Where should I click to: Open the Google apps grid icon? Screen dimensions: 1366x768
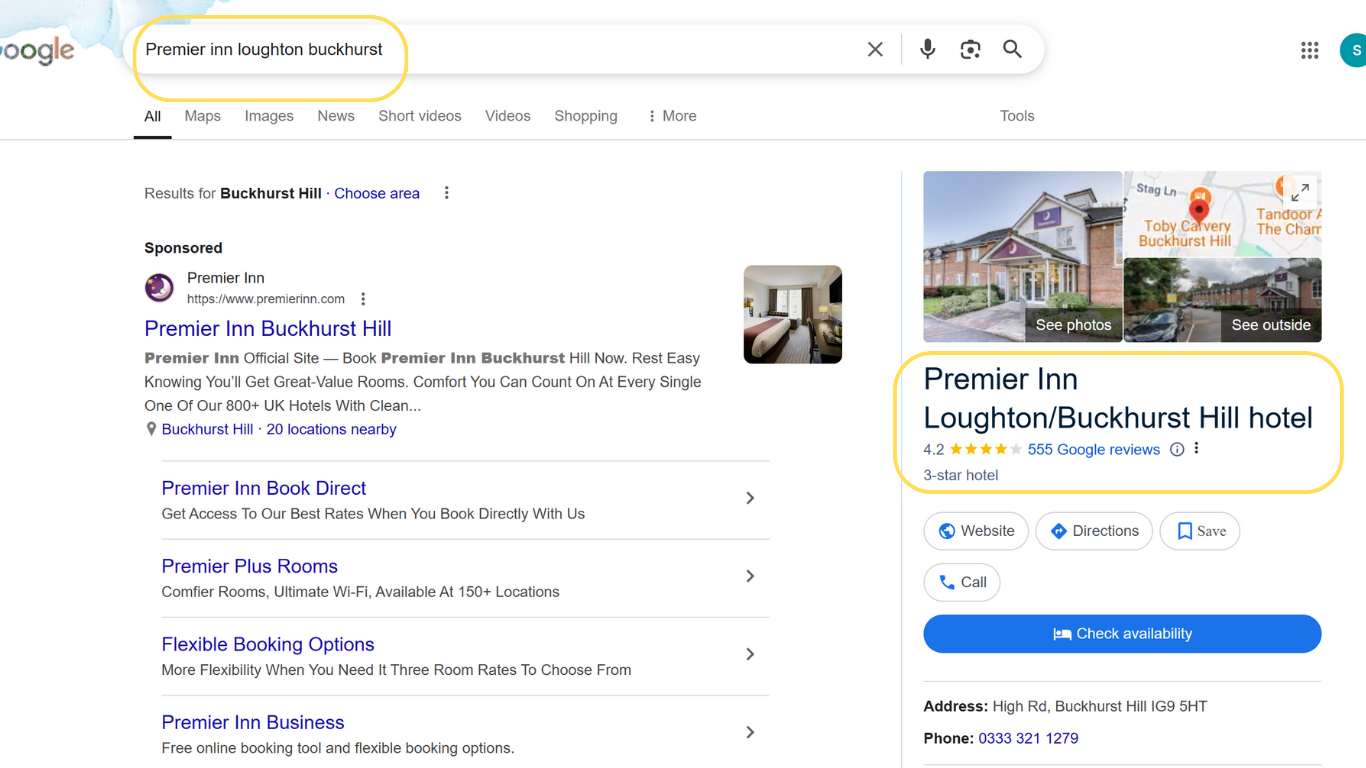1309,50
